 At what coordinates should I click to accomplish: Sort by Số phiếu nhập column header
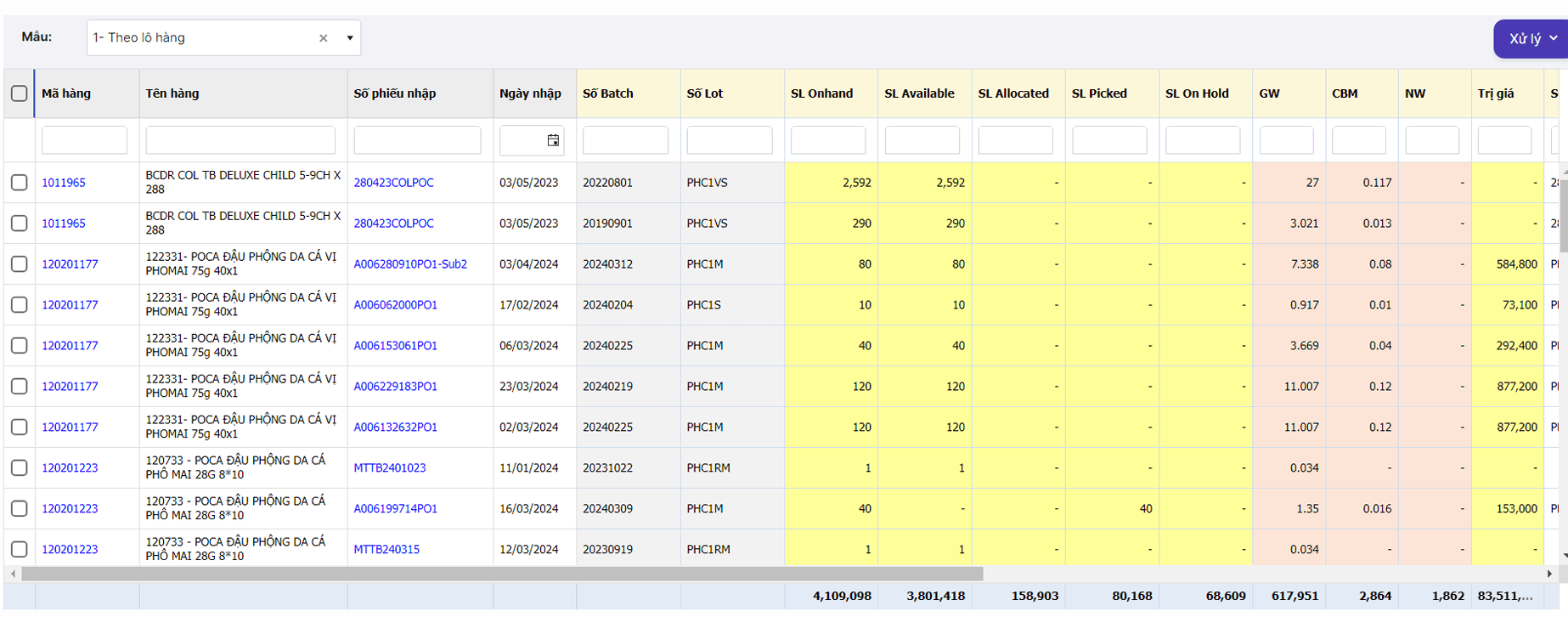click(x=395, y=93)
